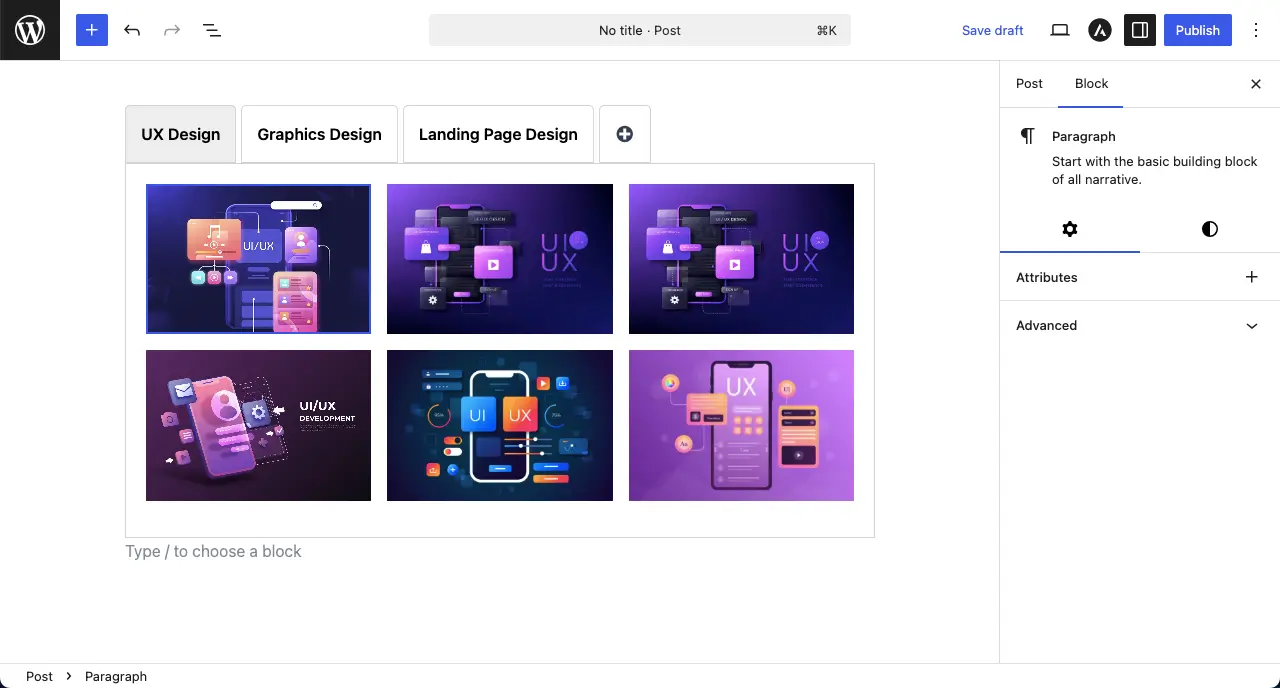Select the blue UI/UX music player image
The height and width of the screenshot is (688, 1280).
tap(258, 259)
